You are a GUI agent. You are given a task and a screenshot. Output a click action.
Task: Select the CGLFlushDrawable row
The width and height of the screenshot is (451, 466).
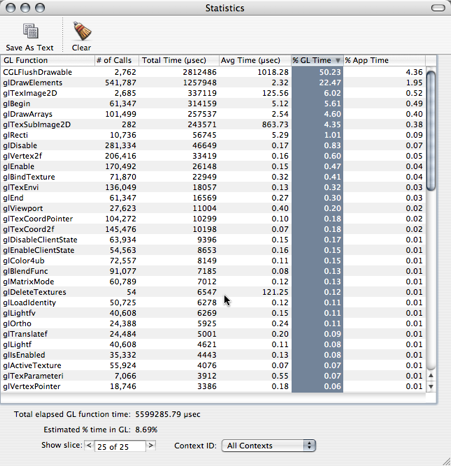(213, 72)
